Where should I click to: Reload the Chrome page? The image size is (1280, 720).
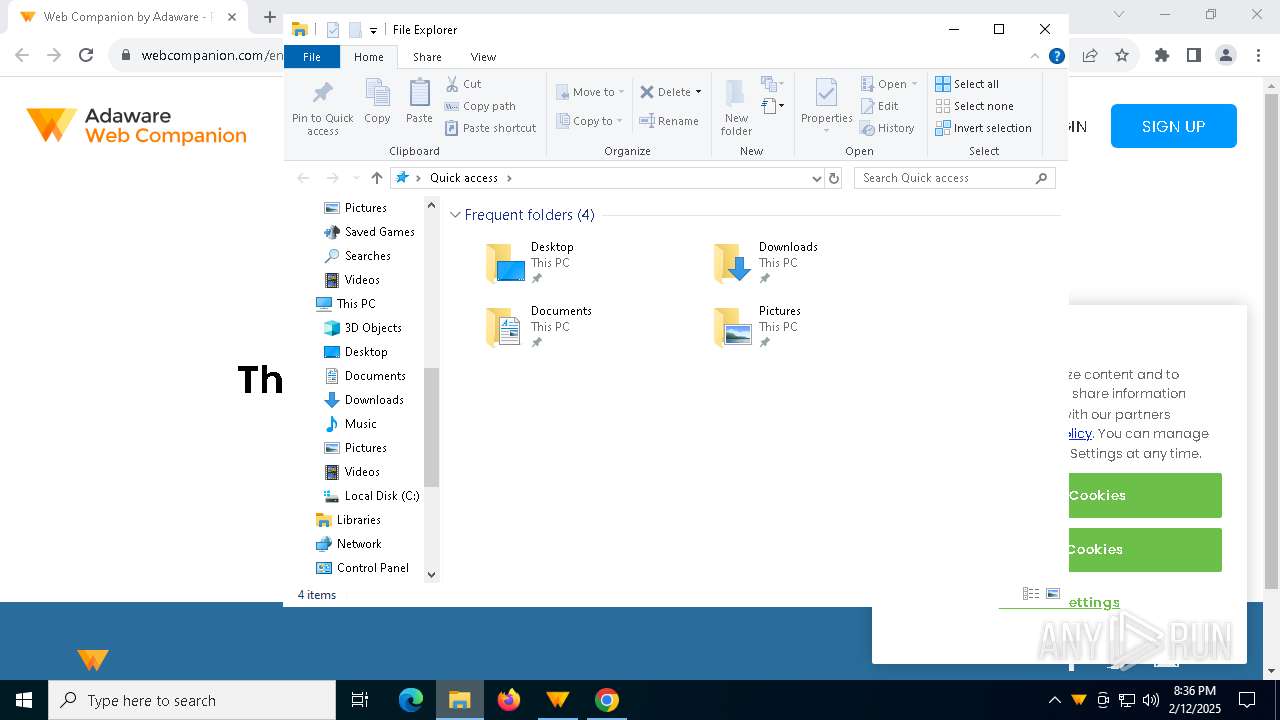click(86, 56)
